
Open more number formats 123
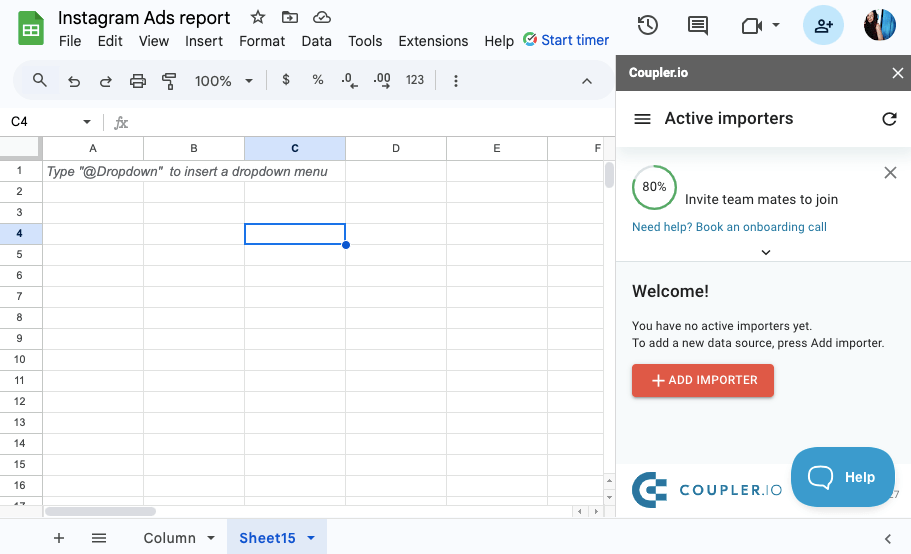[415, 80]
